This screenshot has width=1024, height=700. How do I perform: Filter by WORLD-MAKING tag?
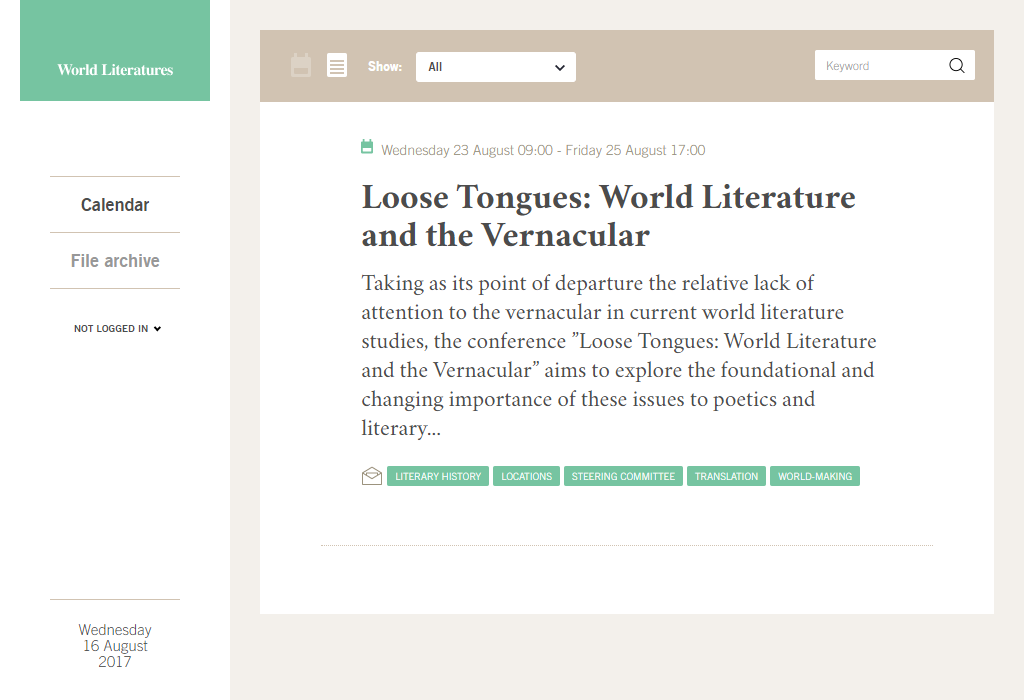(x=814, y=476)
